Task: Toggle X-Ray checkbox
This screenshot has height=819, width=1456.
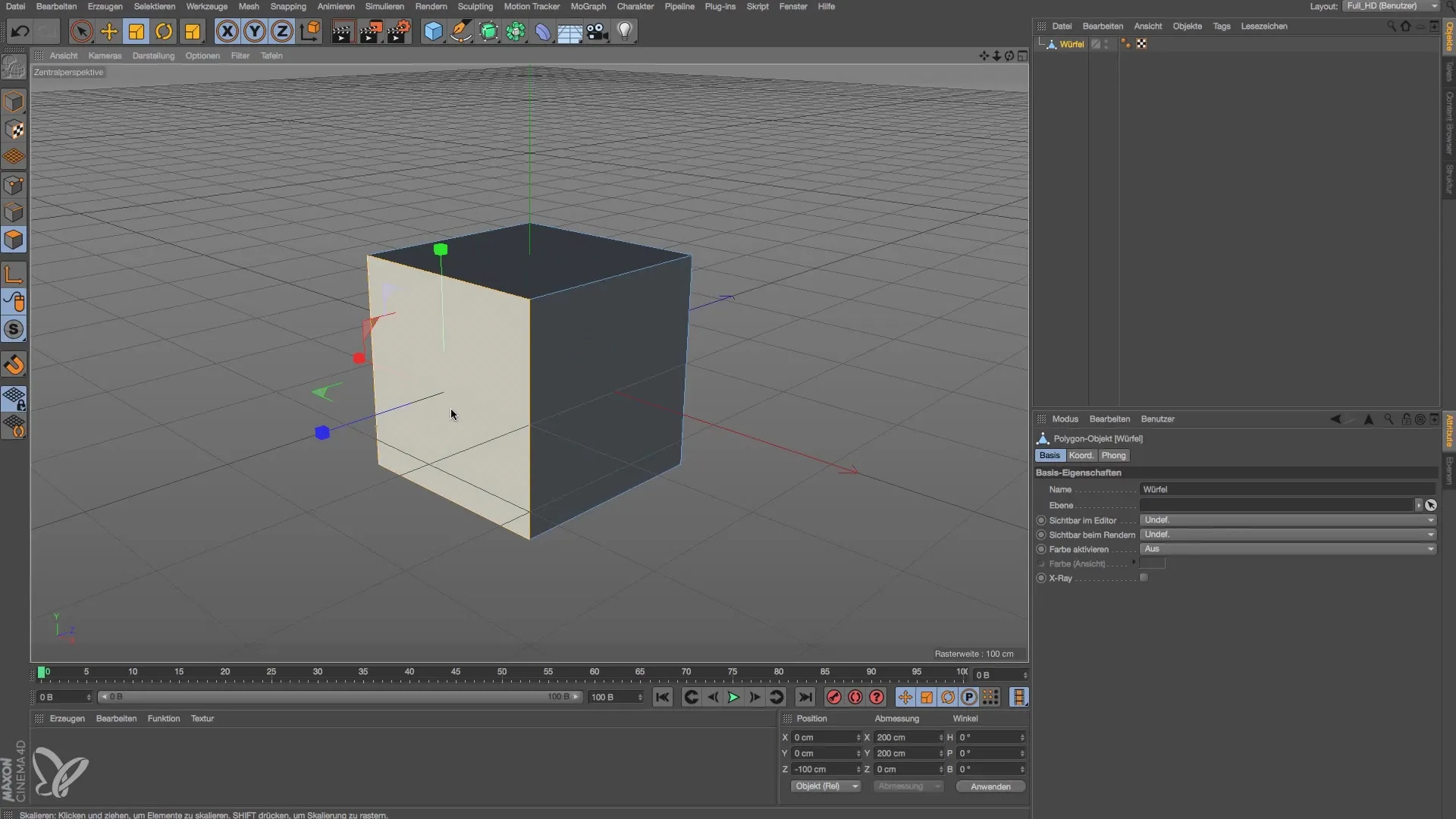Action: coord(1144,578)
